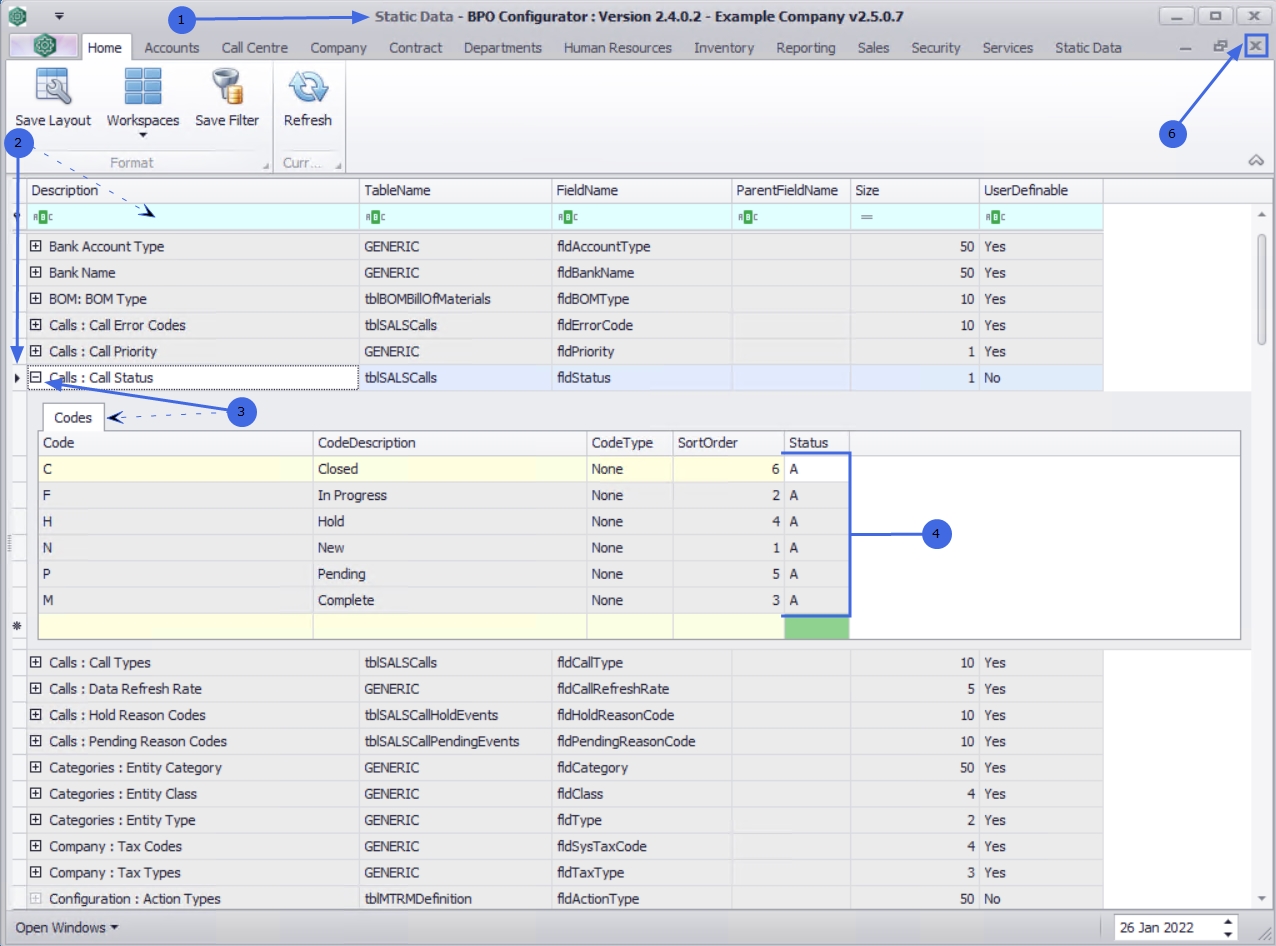The height and width of the screenshot is (946, 1276).
Task: Expand the Bank Account Type row
Action: click(x=36, y=246)
